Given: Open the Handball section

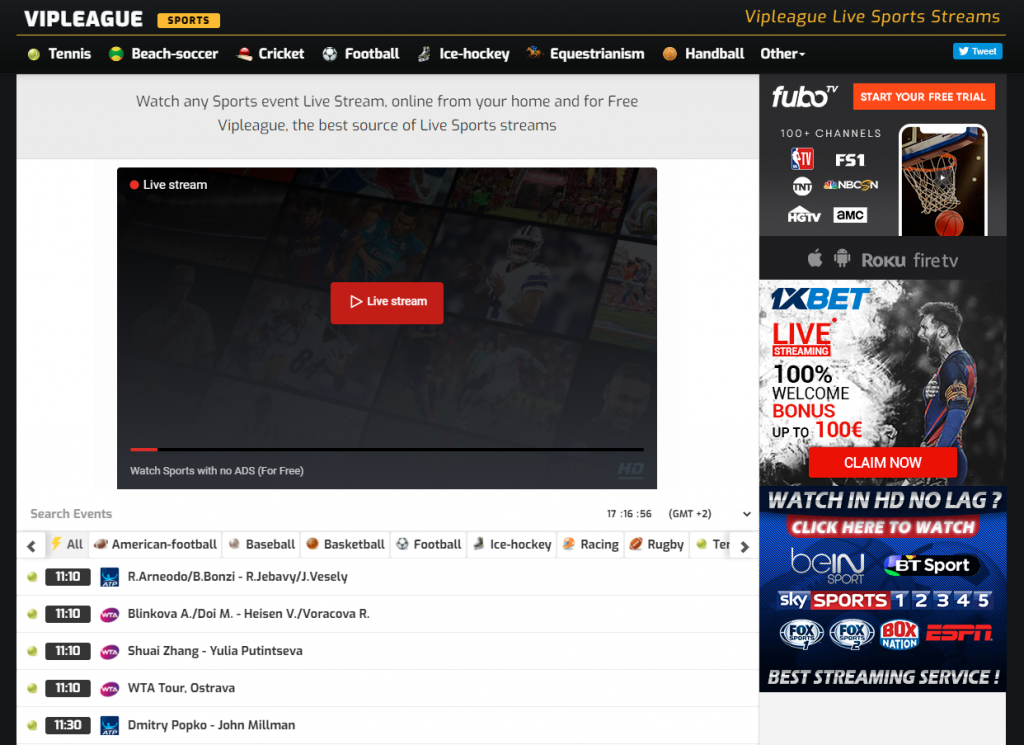Looking at the screenshot, I should coord(703,54).
